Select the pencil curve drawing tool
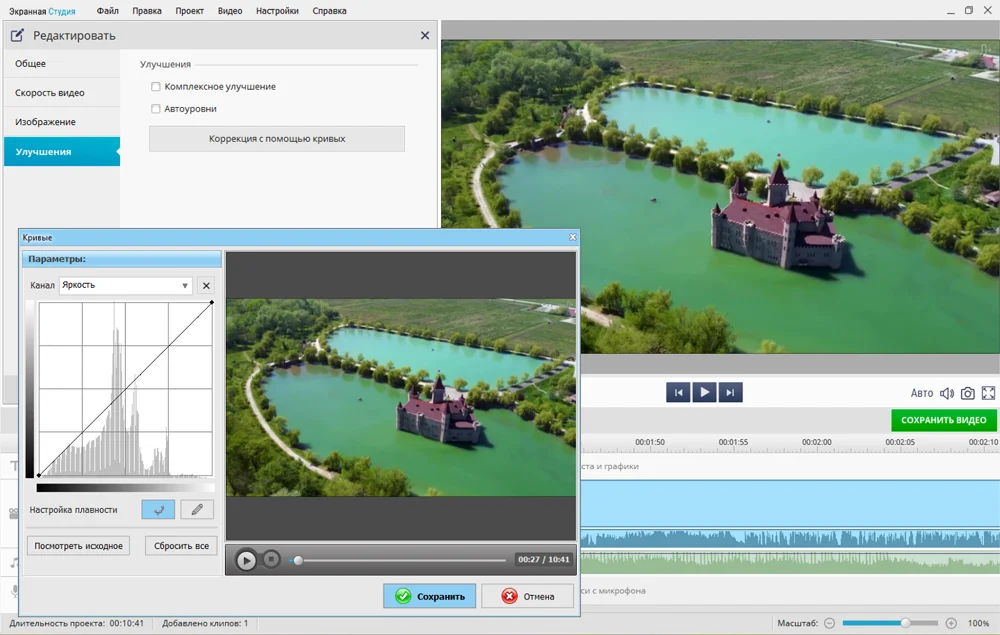 click(197, 510)
